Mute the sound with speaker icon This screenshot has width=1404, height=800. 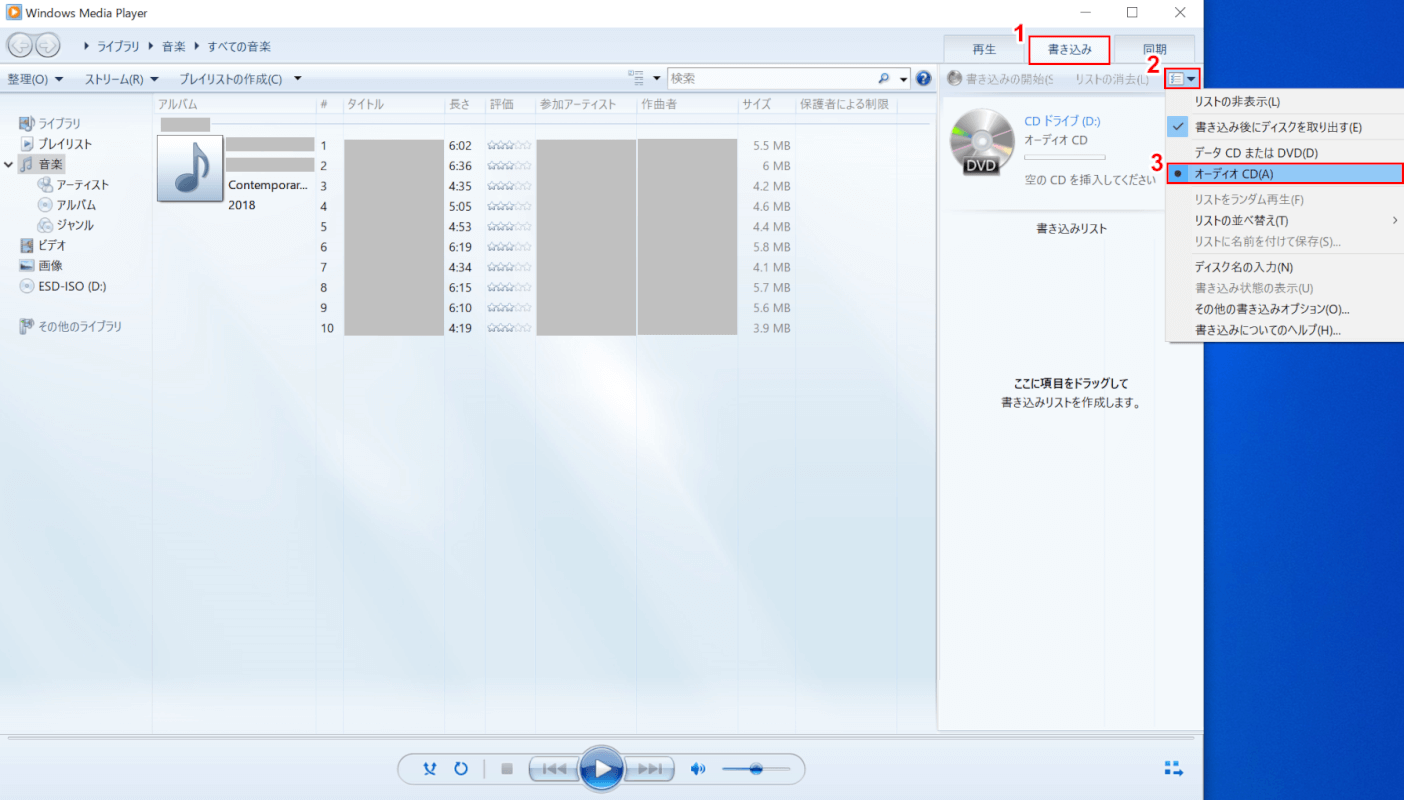[698, 769]
